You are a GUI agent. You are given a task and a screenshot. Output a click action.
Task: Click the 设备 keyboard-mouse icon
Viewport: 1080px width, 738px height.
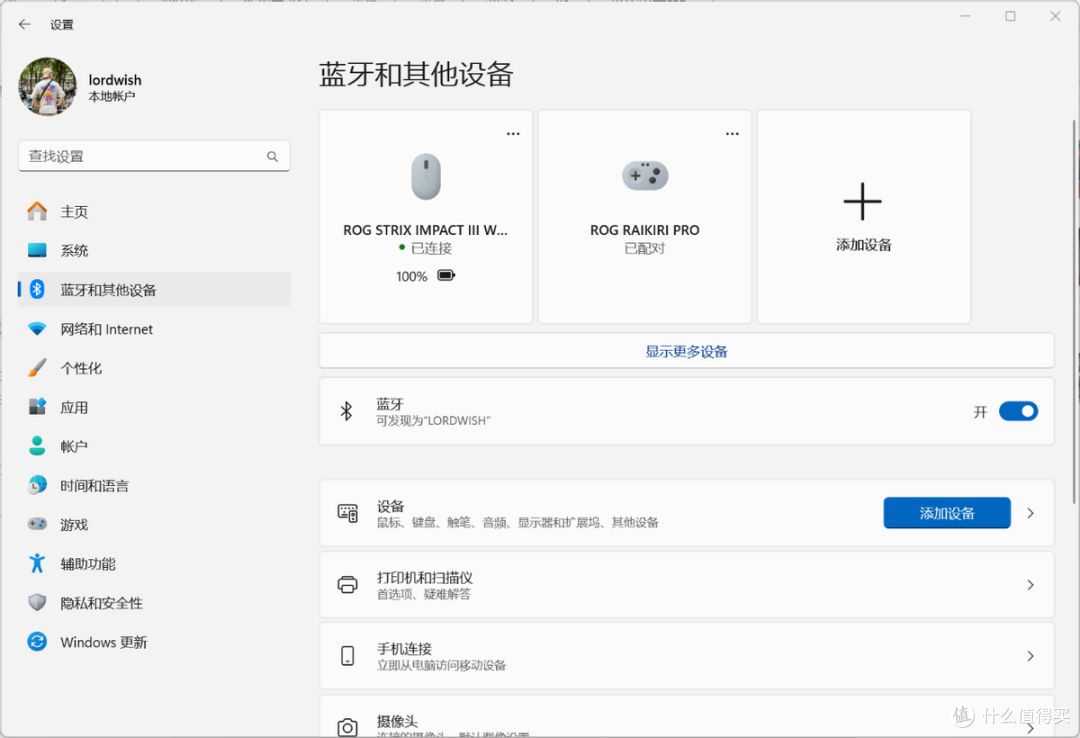pyautogui.click(x=347, y=513)
